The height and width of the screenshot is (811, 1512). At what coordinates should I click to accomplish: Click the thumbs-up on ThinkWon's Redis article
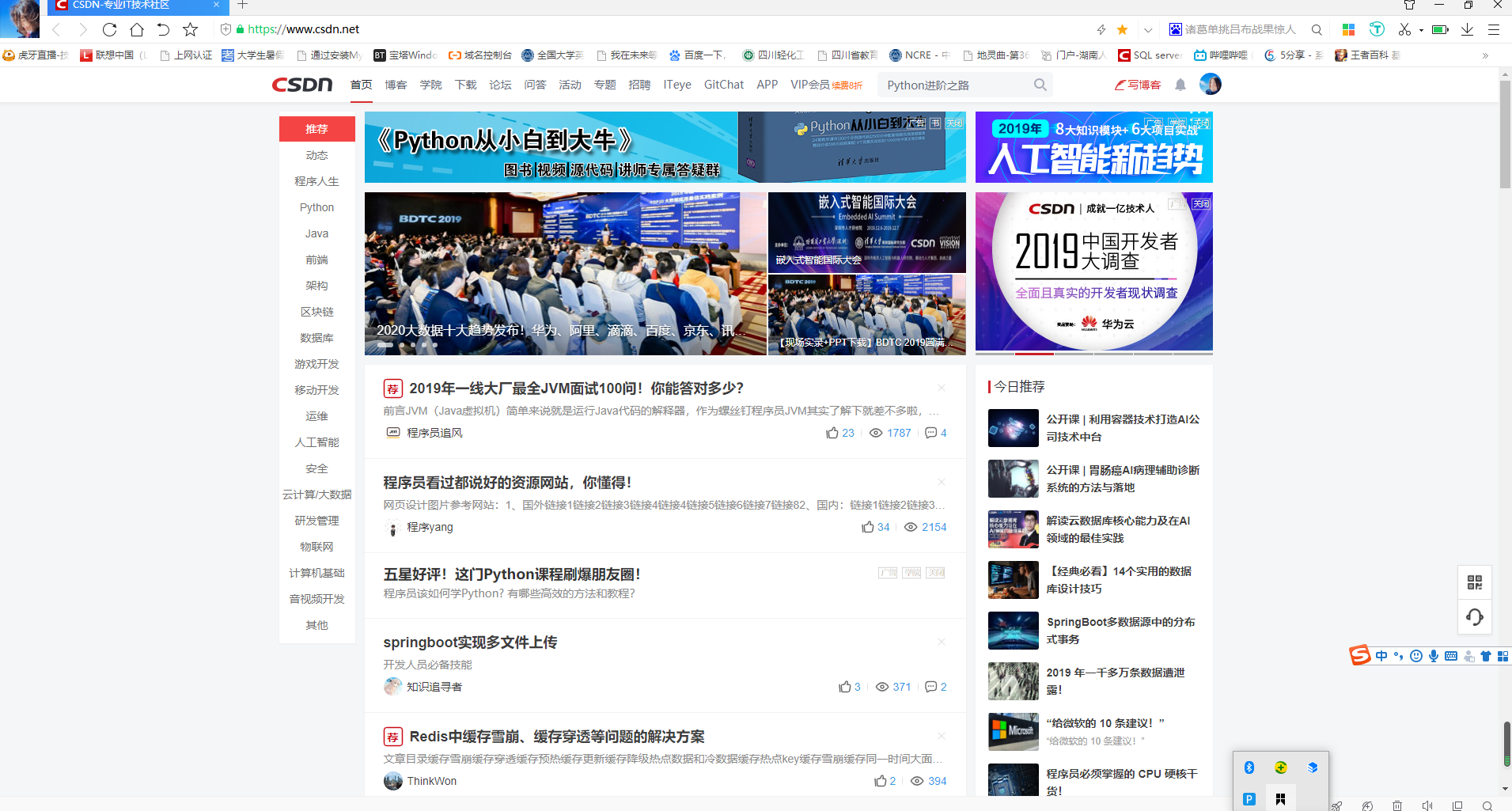(881, 781)
